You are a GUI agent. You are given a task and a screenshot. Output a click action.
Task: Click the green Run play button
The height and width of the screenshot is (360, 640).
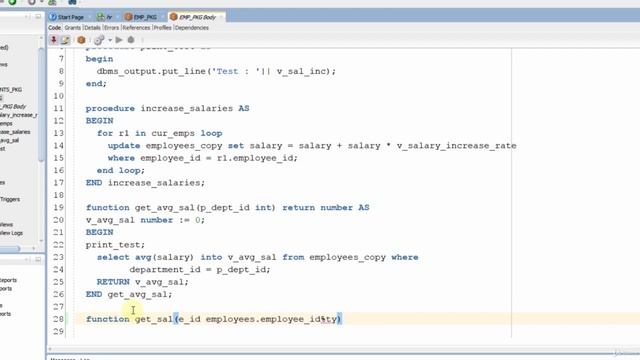(119, 40)
